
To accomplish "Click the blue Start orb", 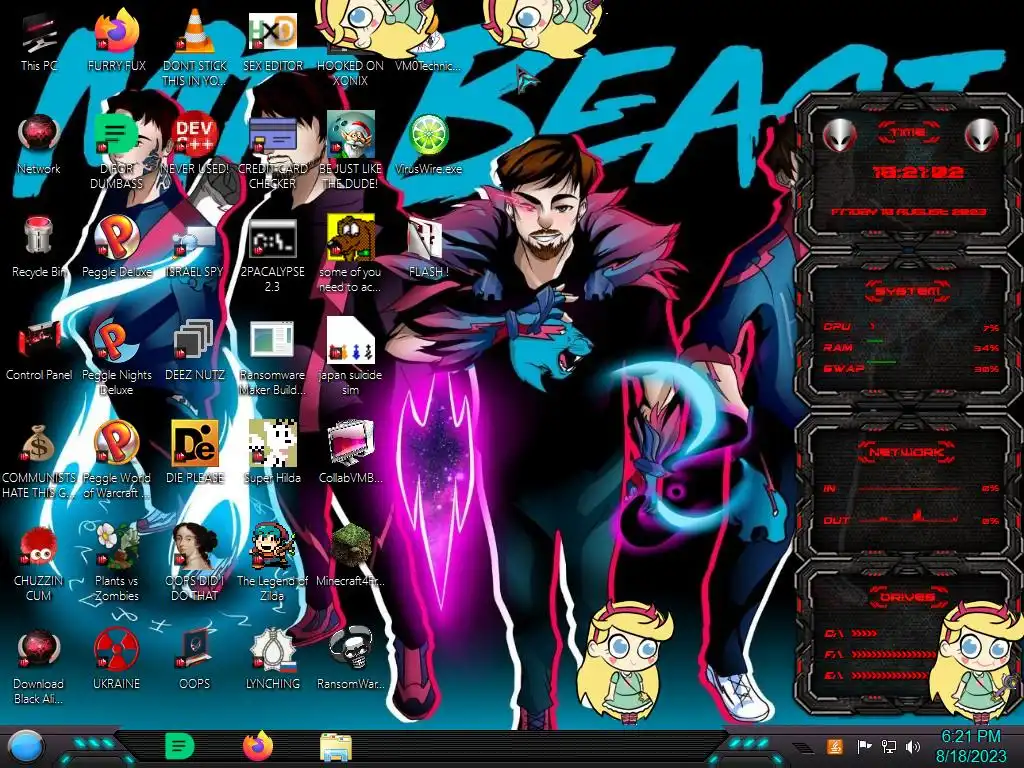I will click(26, 747).
